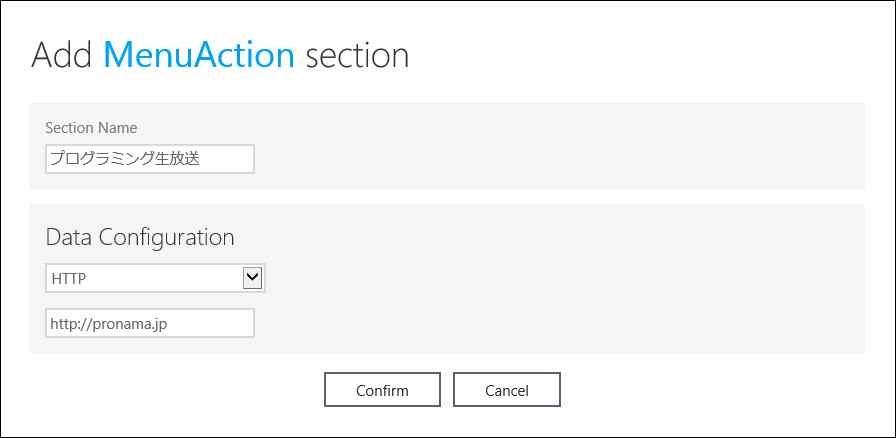Click the word "section" in the title
Viewport: 896px width, 438px height.
[357, 54]
